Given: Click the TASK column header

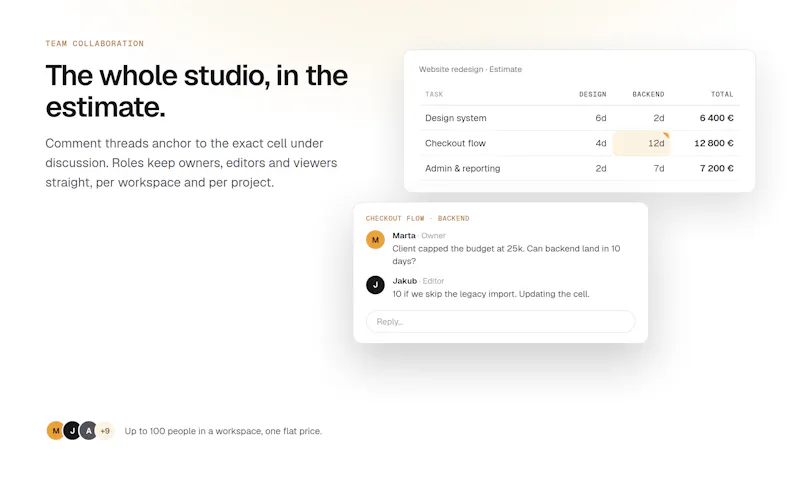Looking at the screenshot, I should 434,94.
